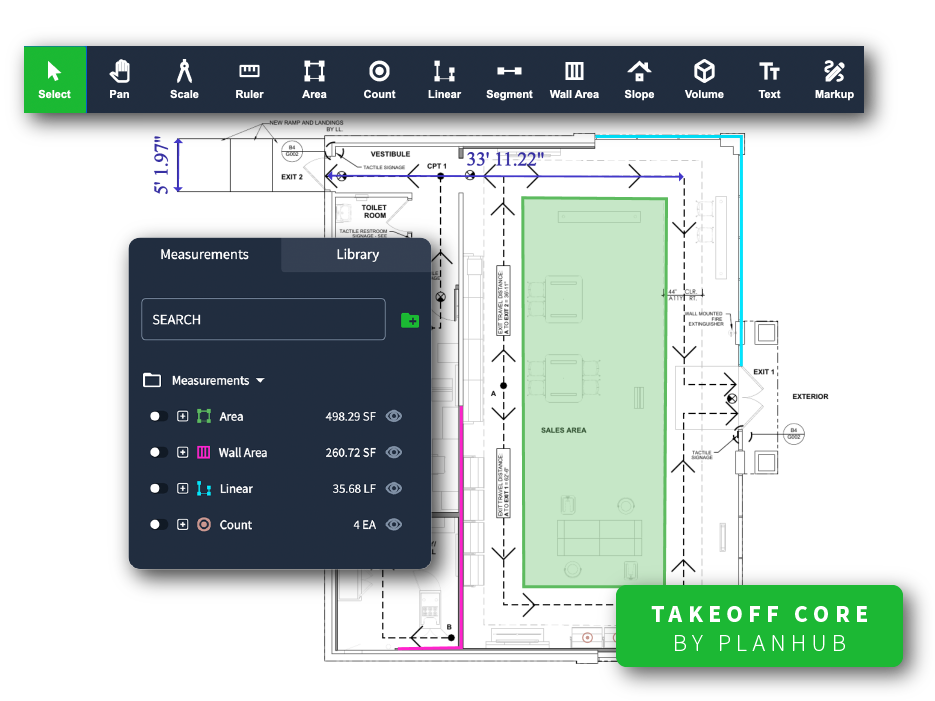
Task: Toggle the Count row switch
Action: click(x=159, y=525)
